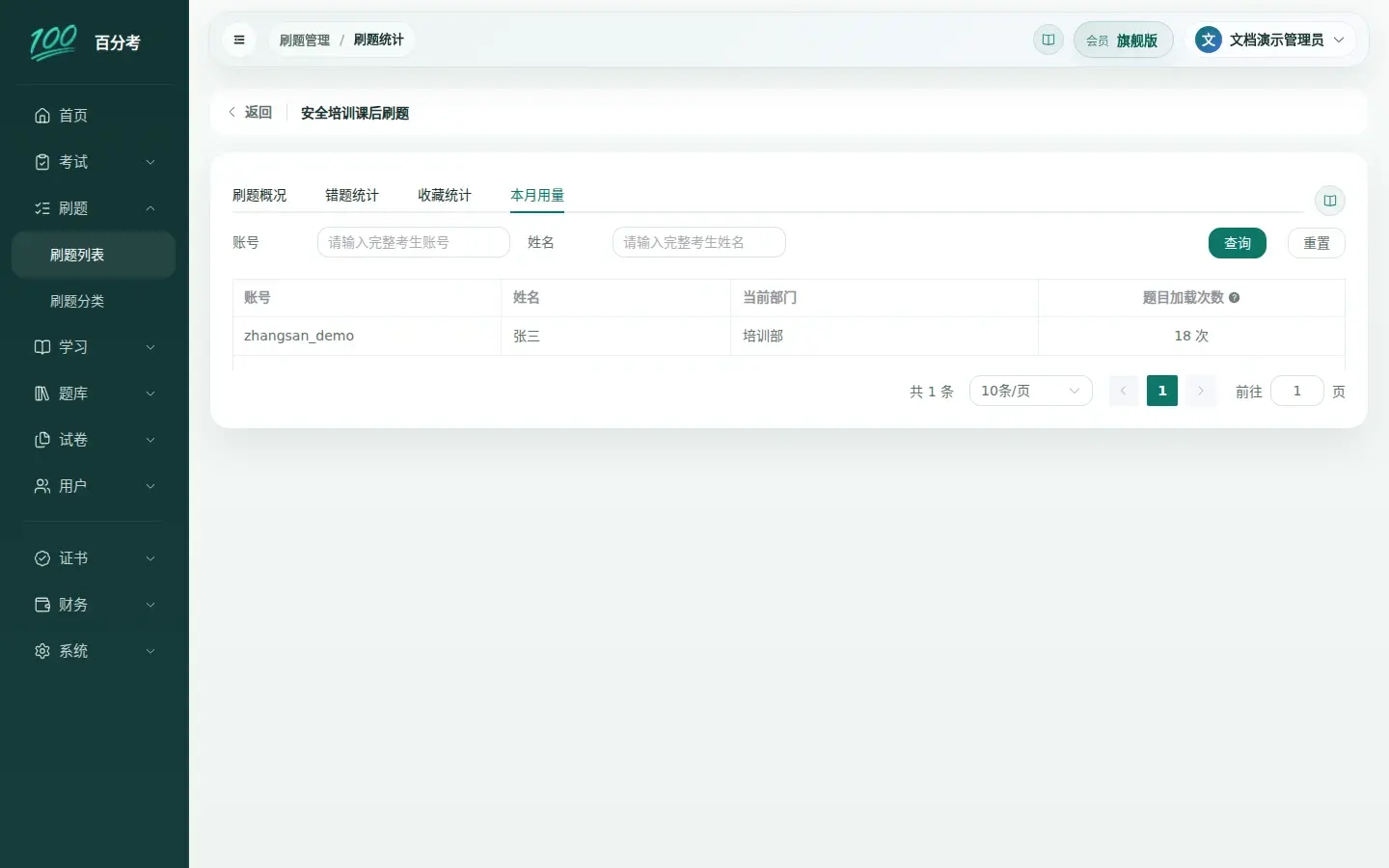The width and height of the screenshot is (1389, 868).
Task: Click the 会员 旗舰版 membership badge
Action: 1123,40
